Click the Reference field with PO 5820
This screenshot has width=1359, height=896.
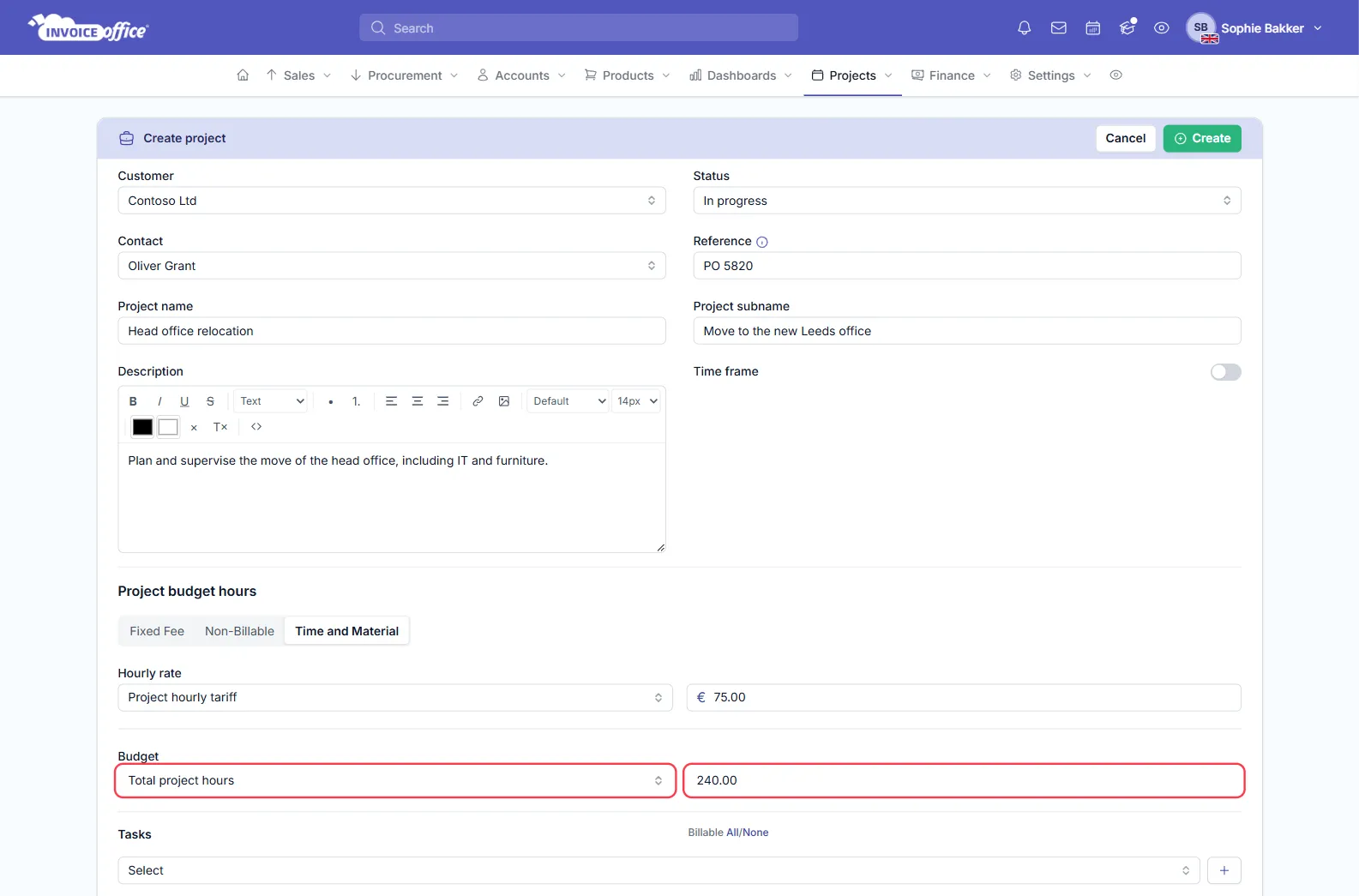click(967, 266)
